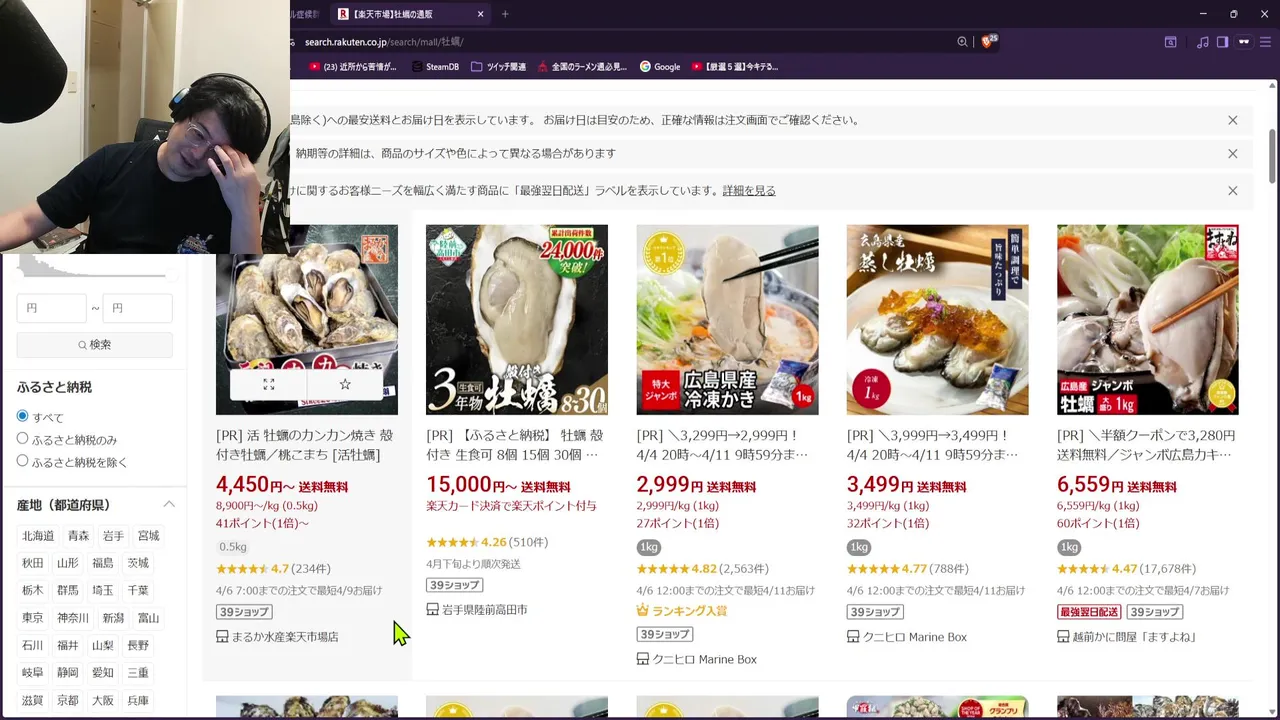The image size is (1280, 720).
Task: Filter by 宮城 prefecture
Action: click(148, 536)
